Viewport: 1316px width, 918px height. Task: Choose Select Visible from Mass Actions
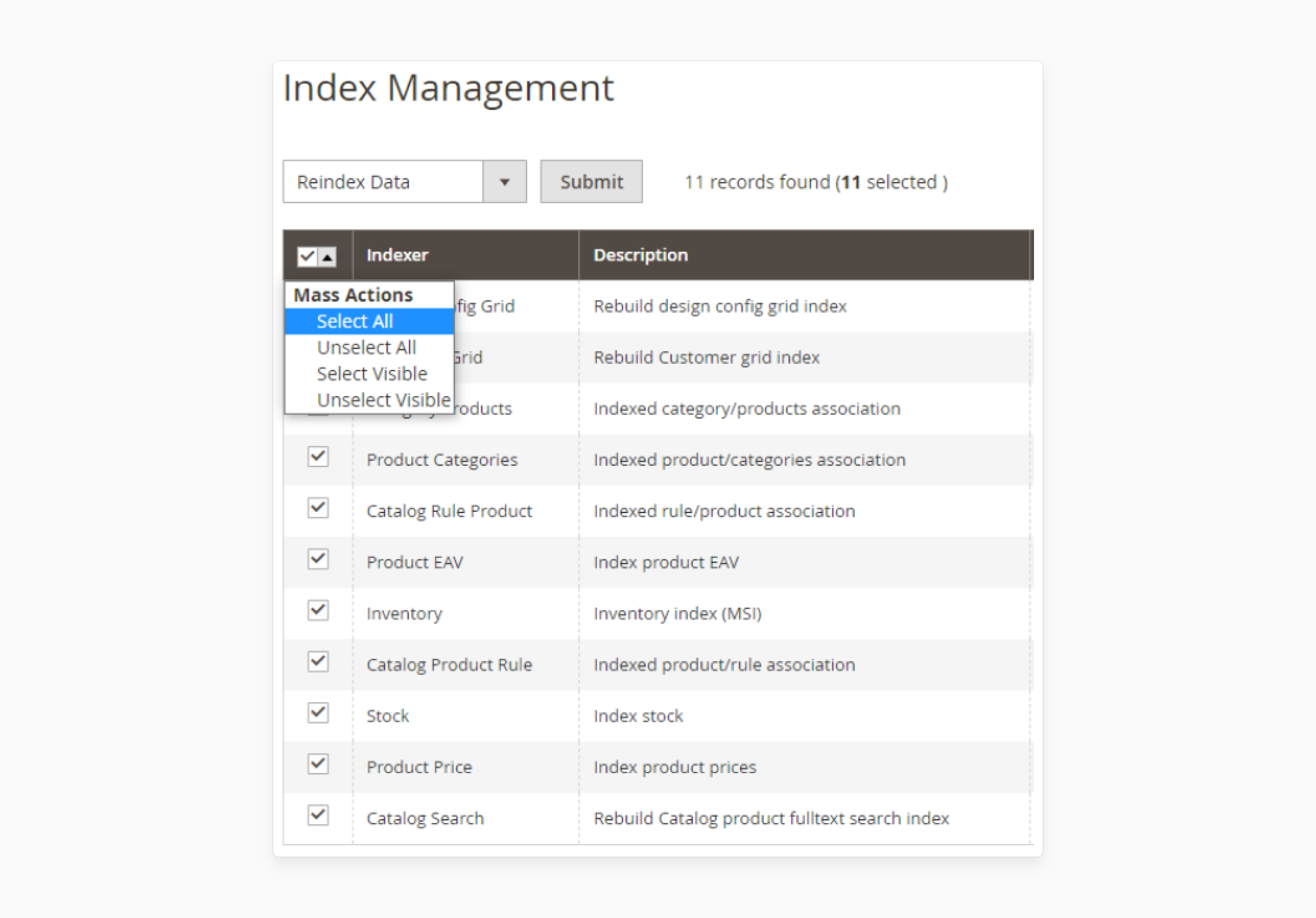370,374
